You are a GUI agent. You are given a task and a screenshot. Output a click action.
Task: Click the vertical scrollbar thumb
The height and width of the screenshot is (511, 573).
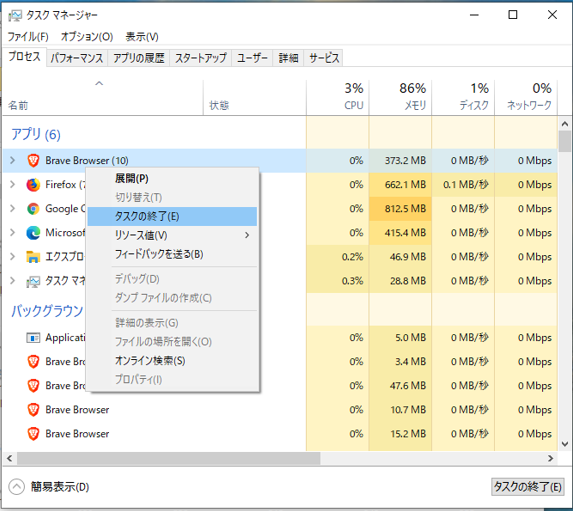[565, 141]
